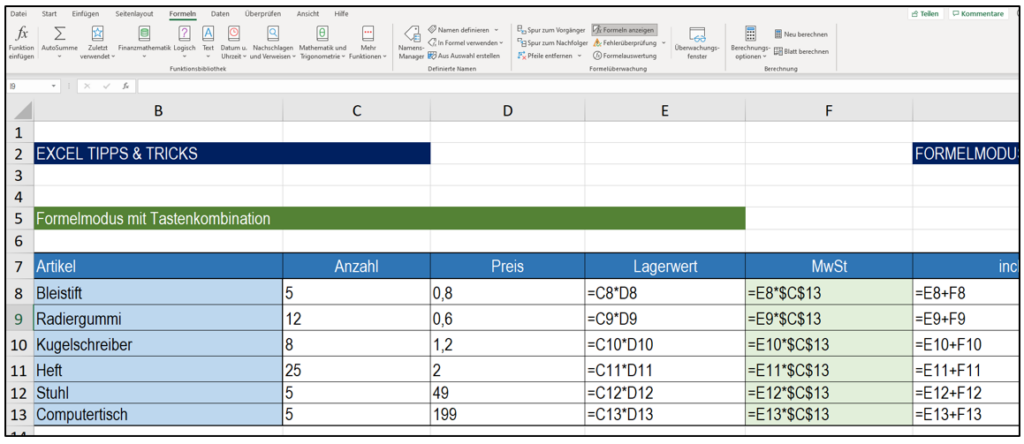Select the Lagerwert header cell

[x=665, y=266]
